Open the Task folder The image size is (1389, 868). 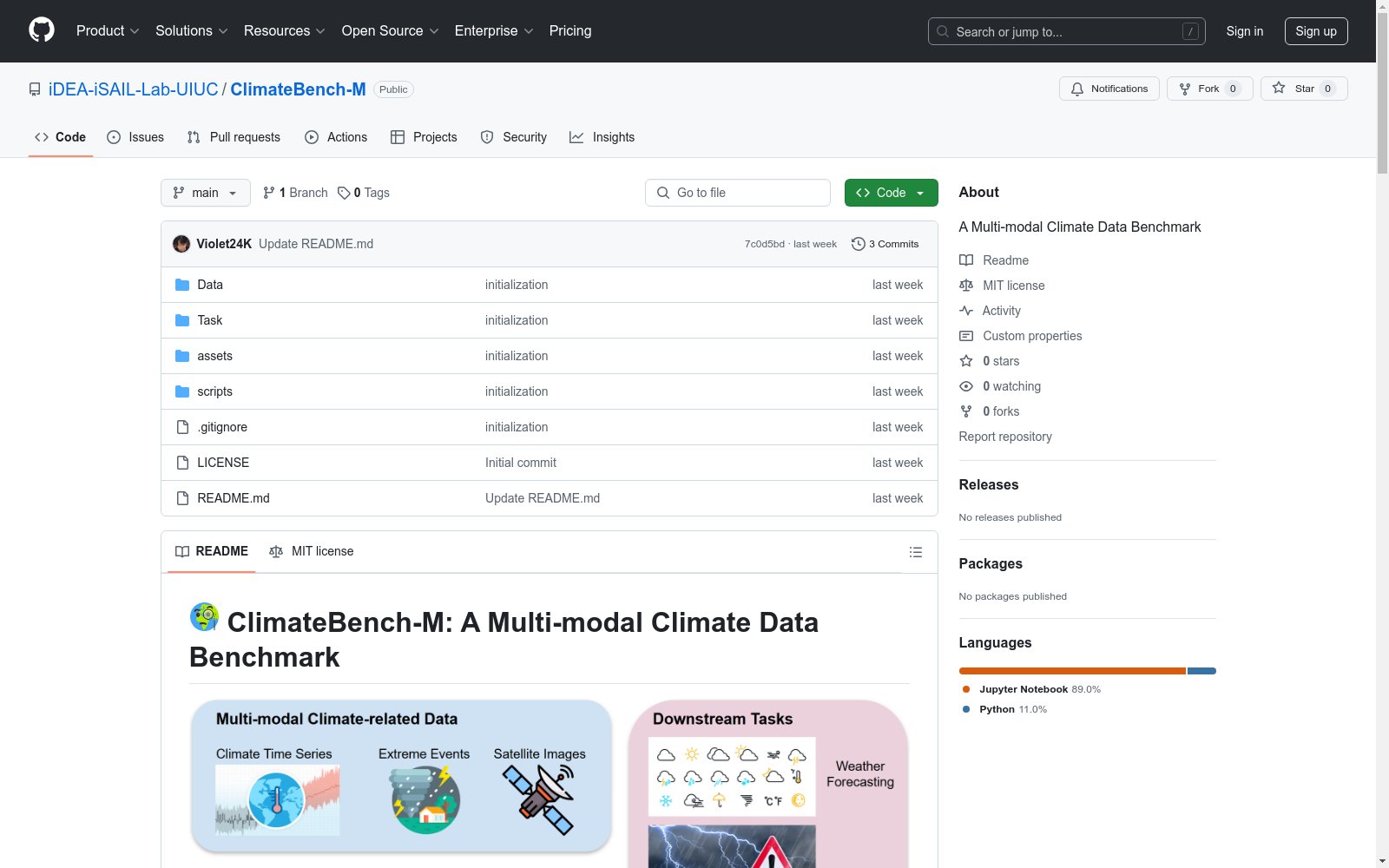tap(210, 320)
